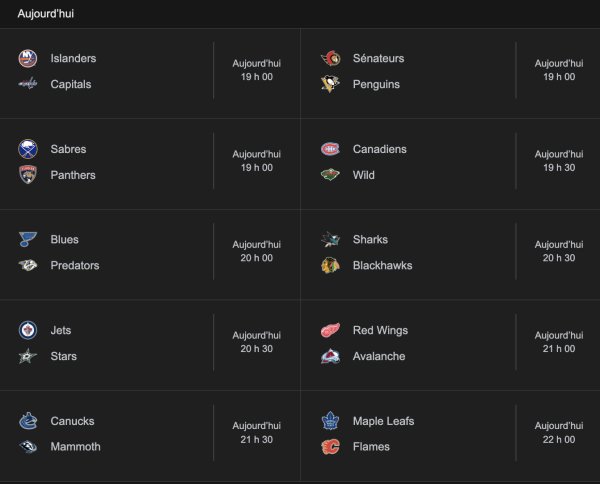
Task: Click the Aujourd'hui section heading
Action: coord(45,14)
